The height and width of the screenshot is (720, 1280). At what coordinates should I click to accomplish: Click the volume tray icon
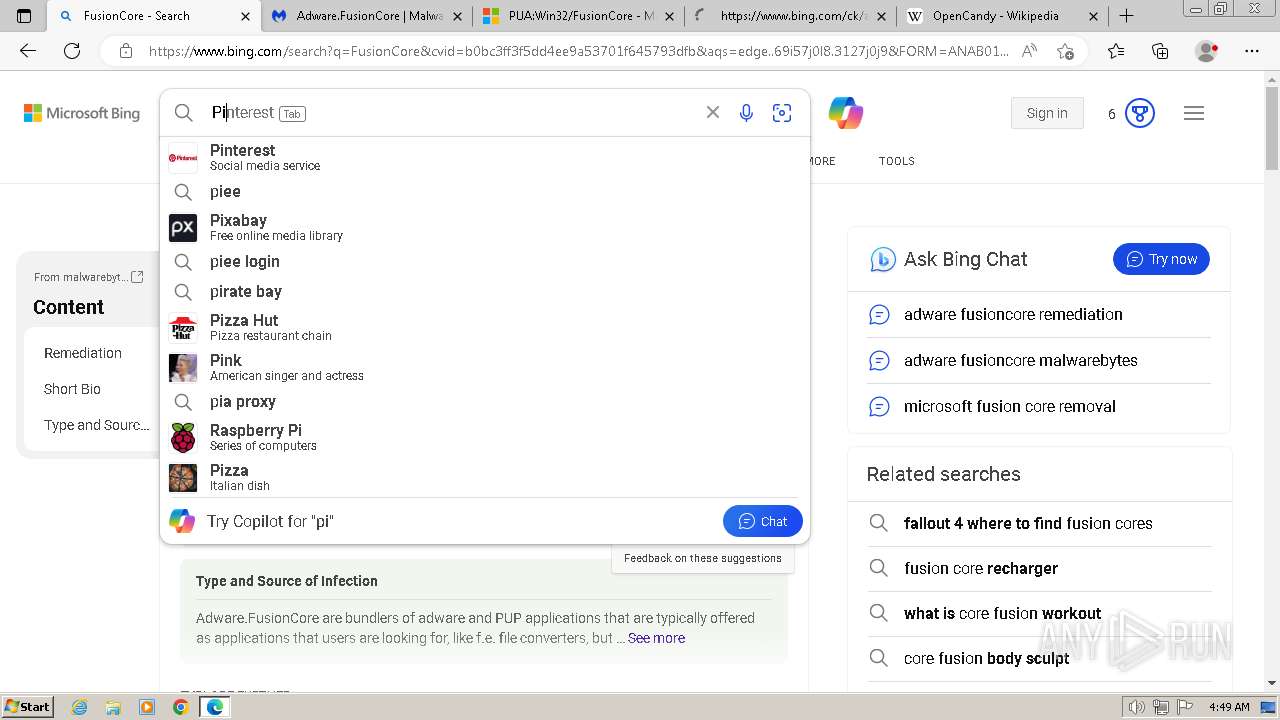click(x=1136, y=707)
